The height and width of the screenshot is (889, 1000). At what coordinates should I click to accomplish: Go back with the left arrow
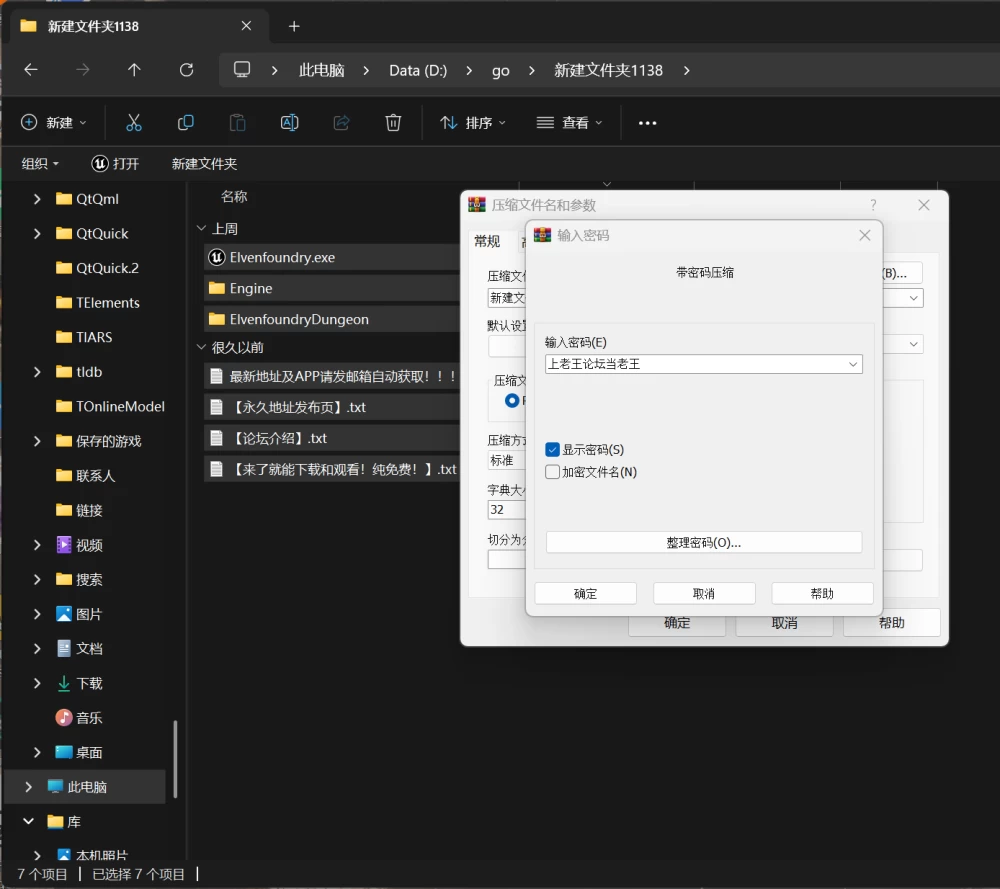(31, 70)
